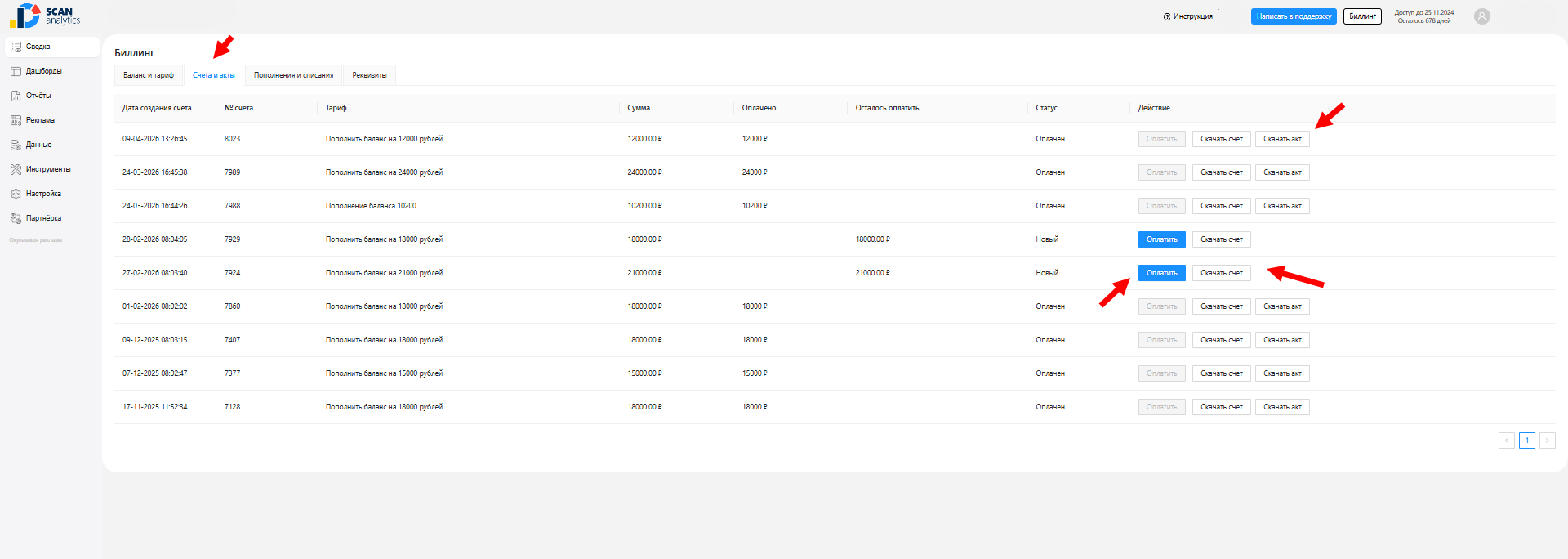Click Пополнить баланс на 15000 рублей
The height and width of the screenshot is (559, 1568).
(384, 373)
